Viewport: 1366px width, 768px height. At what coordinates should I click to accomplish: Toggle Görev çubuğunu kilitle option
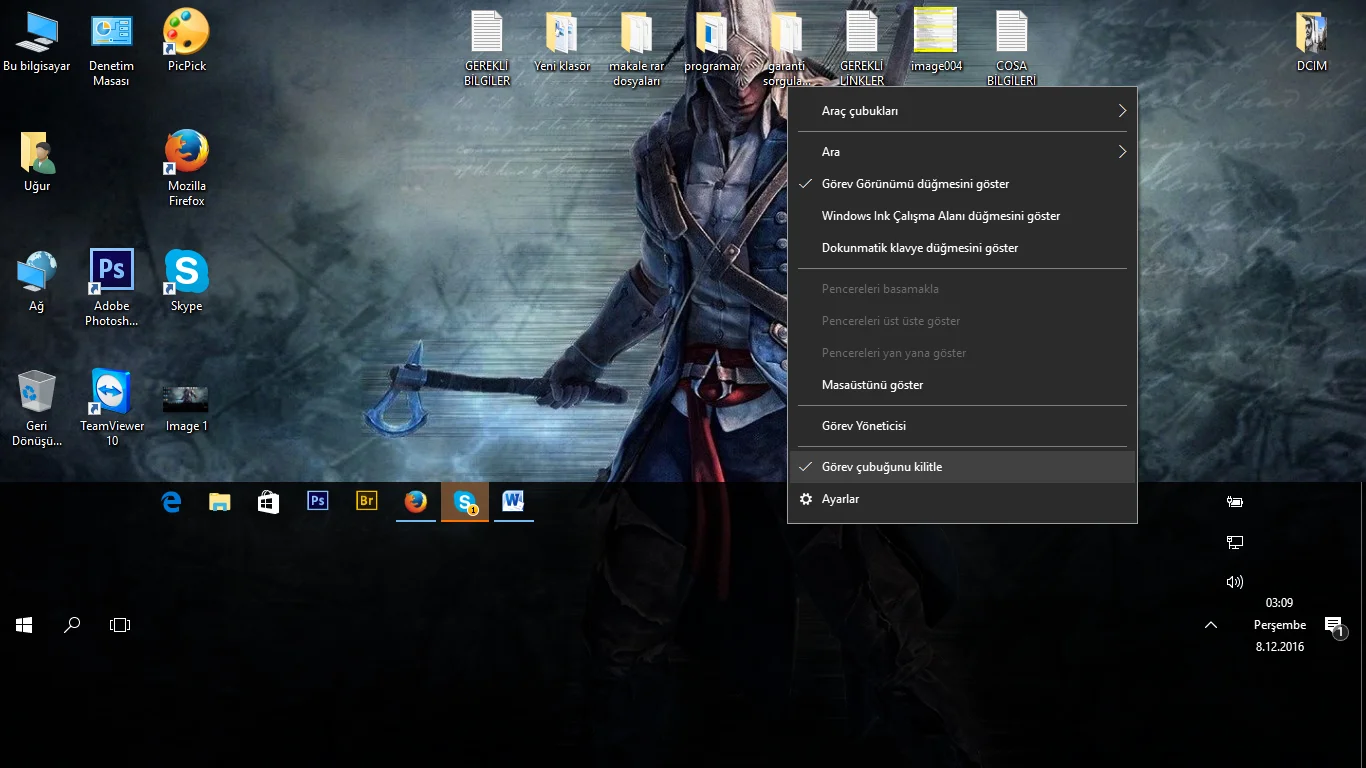[881, 467]
